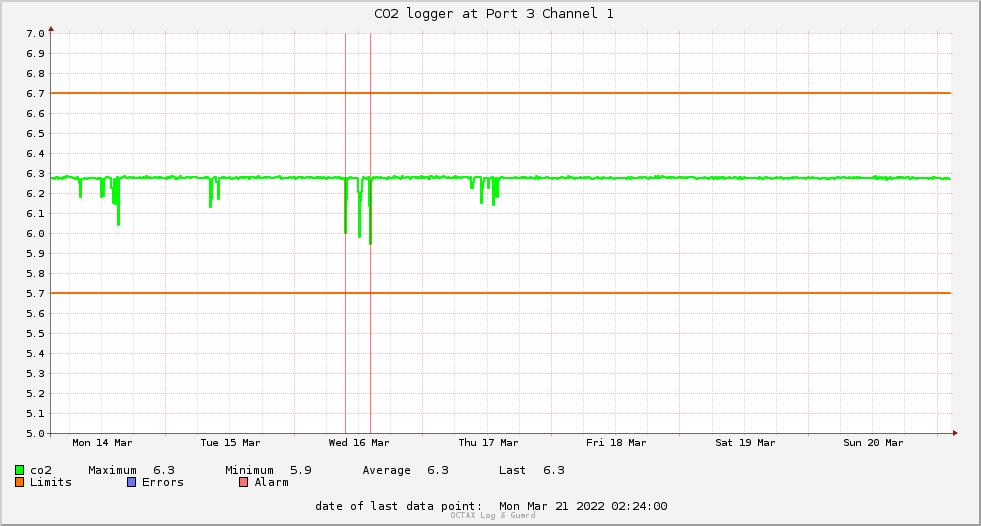This screenshot has height=526, width=981.
Task: Click the 'Mon 14 Mar' axis label
Action: pos(102,443)
